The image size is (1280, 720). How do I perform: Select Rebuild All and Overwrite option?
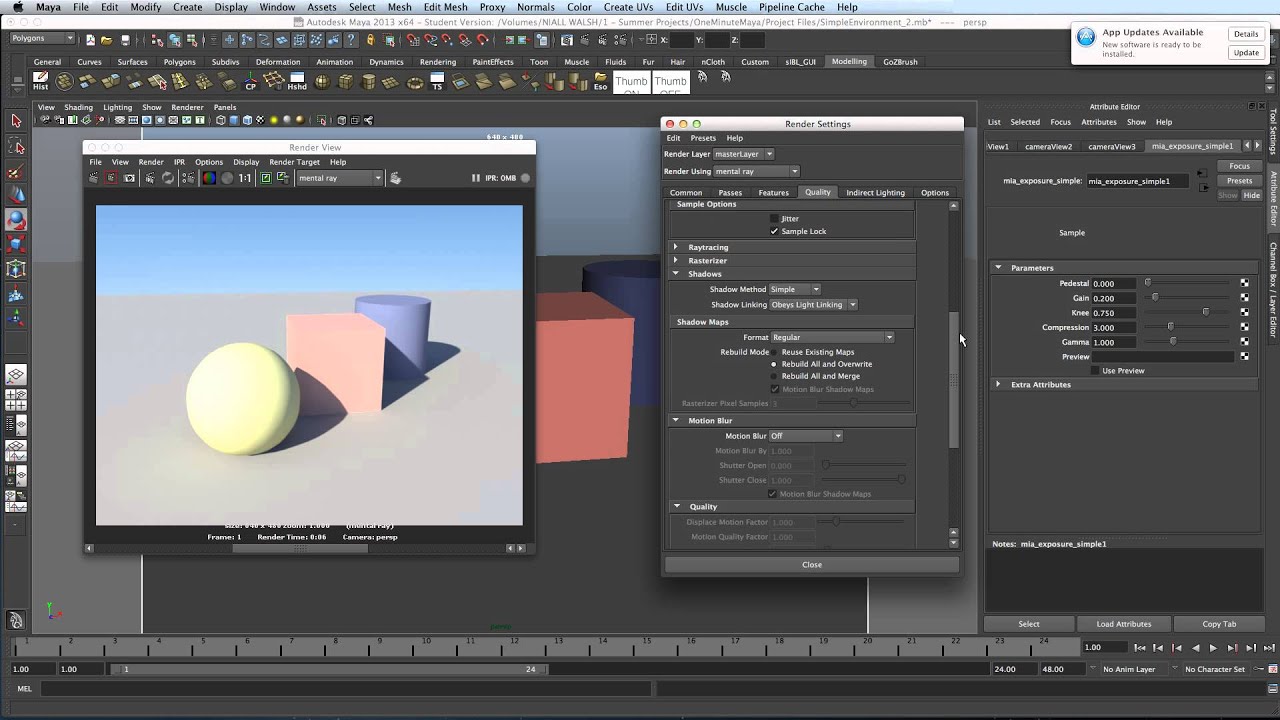click(x=774, y=364)
